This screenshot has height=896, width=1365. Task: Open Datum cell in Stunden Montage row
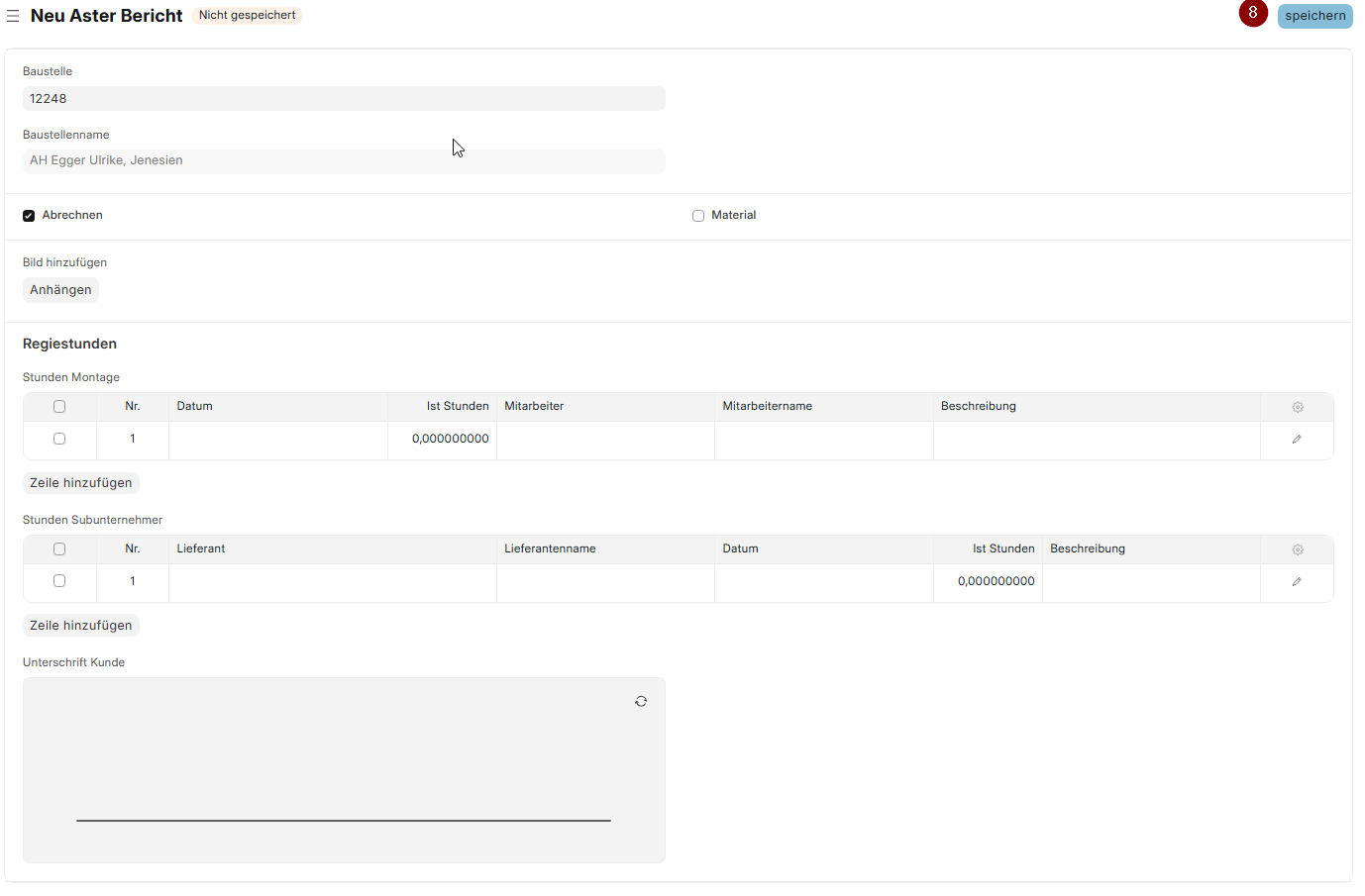click(277, 440)
